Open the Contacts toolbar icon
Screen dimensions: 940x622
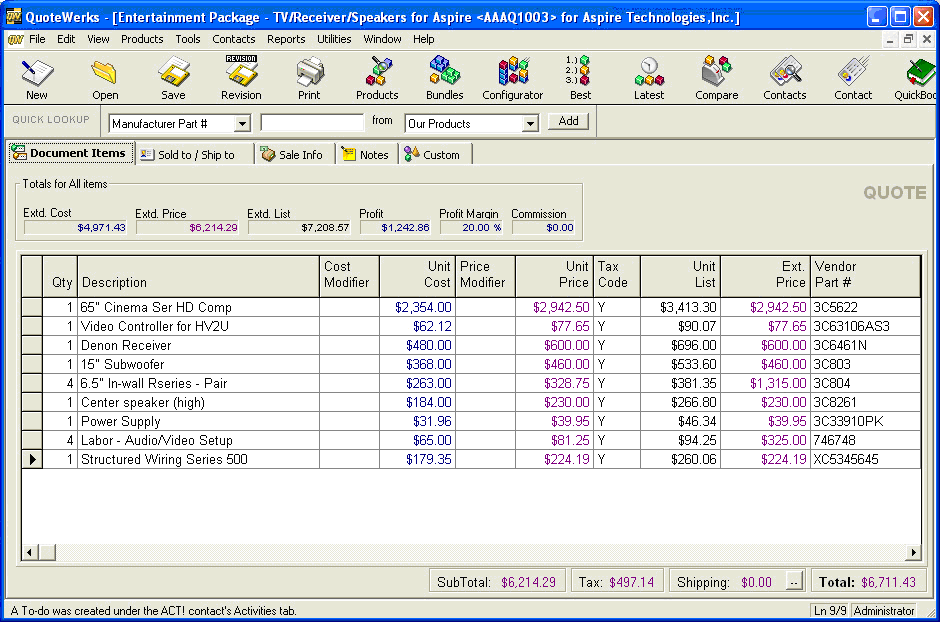click(784, 77)
